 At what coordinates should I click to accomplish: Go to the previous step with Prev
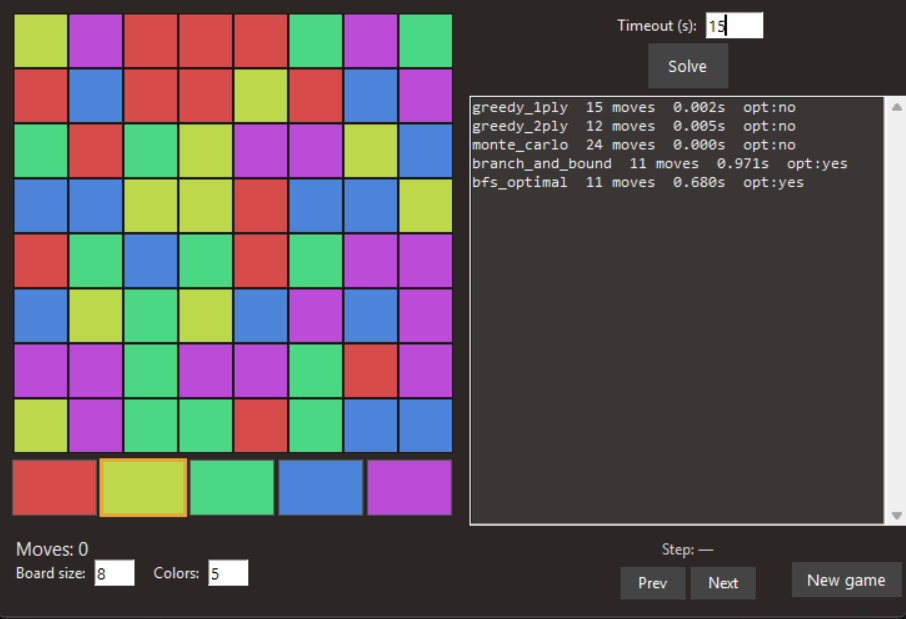point(652,583)
